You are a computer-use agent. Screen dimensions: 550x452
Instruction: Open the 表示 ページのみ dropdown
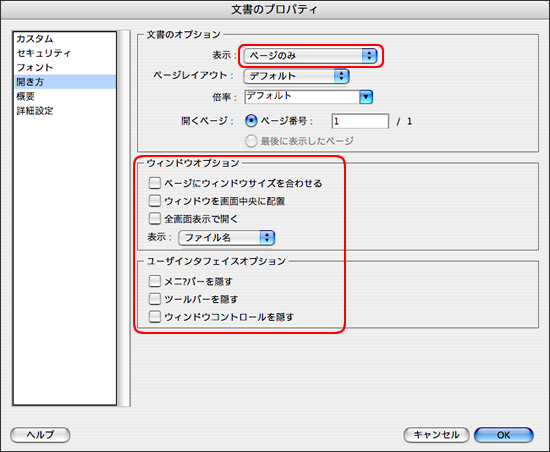click(x=310, y=56)
